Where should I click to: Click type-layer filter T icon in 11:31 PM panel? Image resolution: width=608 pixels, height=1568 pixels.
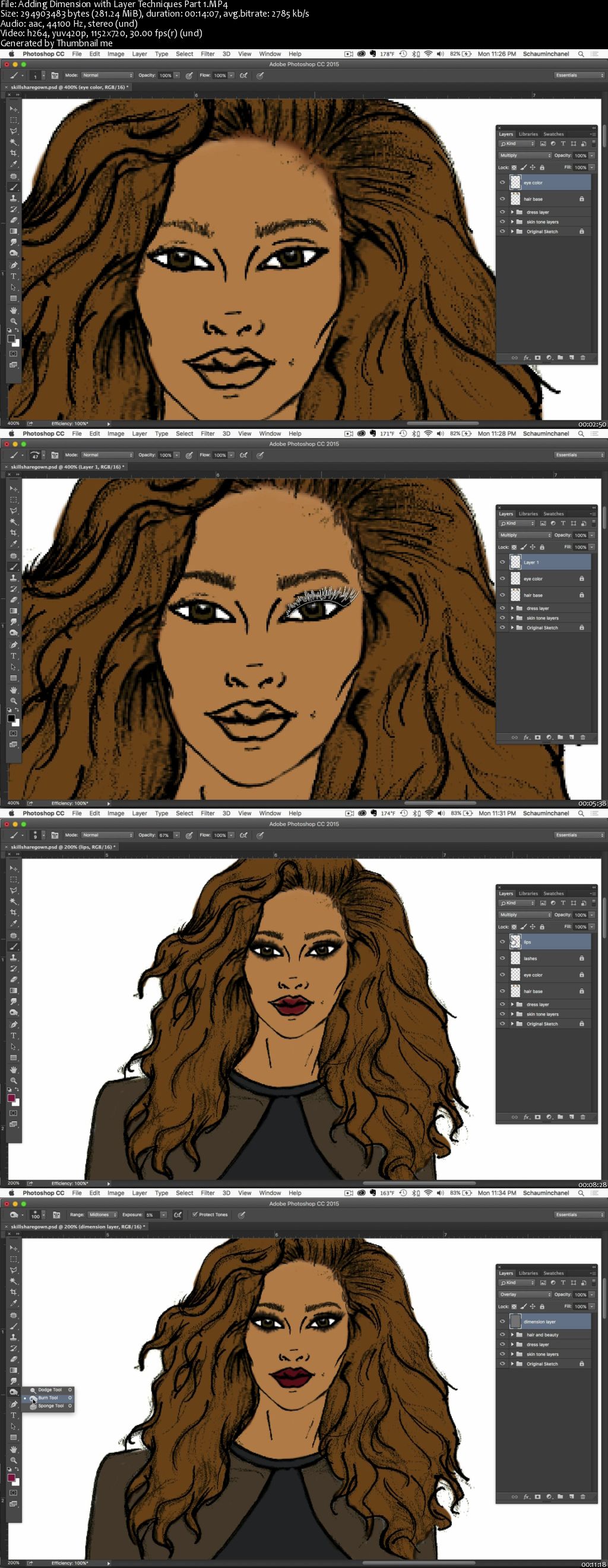pyautogui.click(x=563, y=903)
